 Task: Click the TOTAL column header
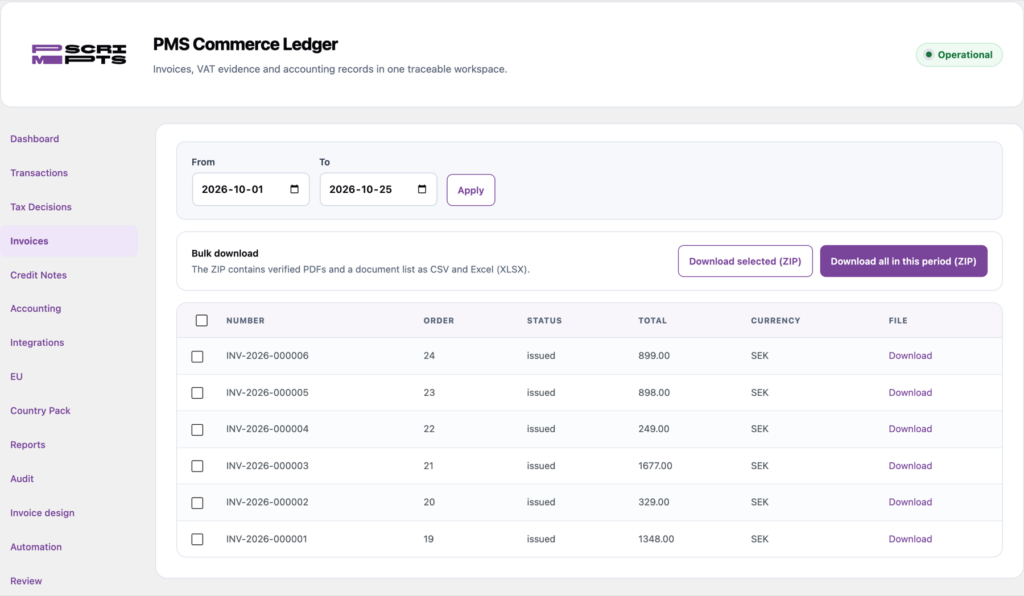click(652, 321)
